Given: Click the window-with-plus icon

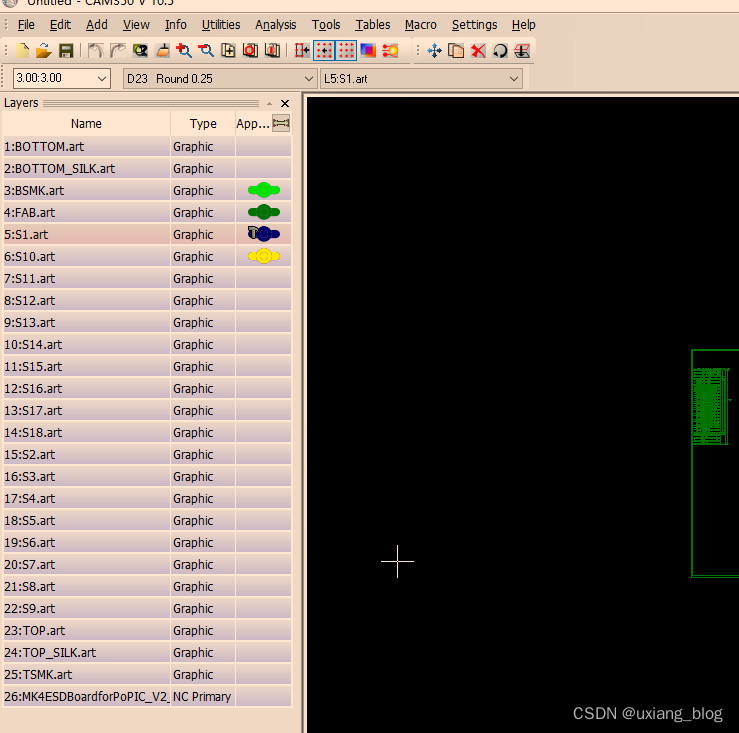Looking at the screenshot, I should pyautogui.click(x=228, y=50).
